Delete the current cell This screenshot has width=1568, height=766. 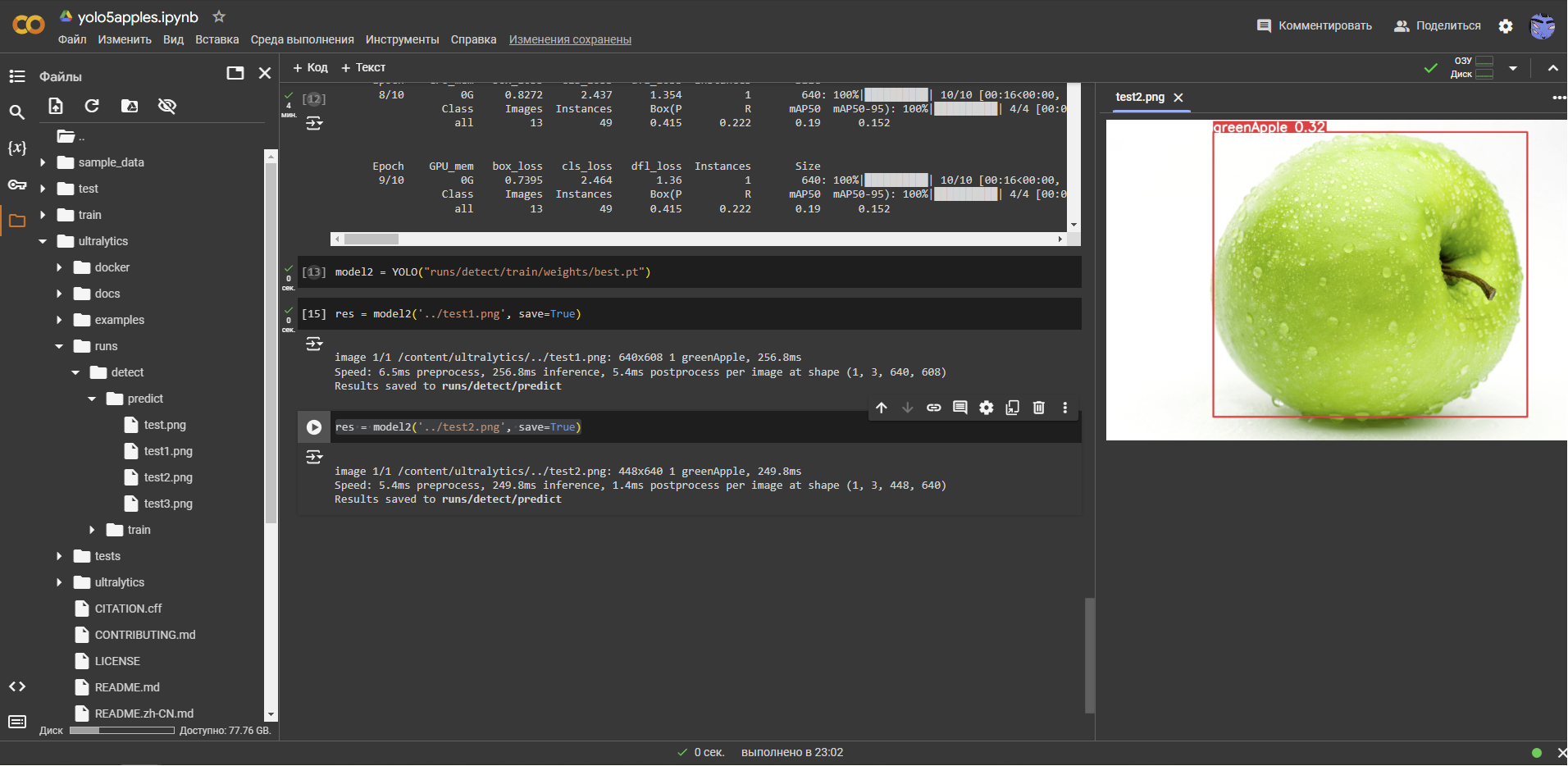tap(1039, 408)
